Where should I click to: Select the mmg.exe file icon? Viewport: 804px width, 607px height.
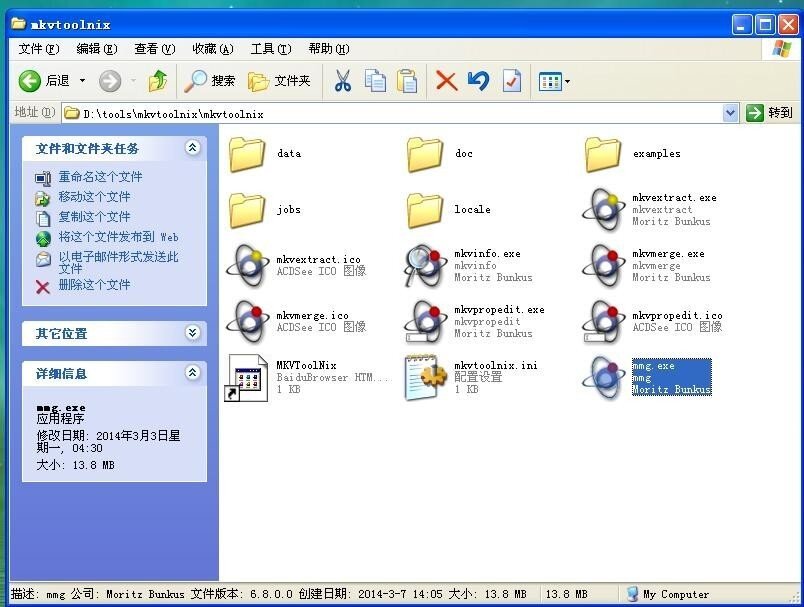click(x=602, y=378)
